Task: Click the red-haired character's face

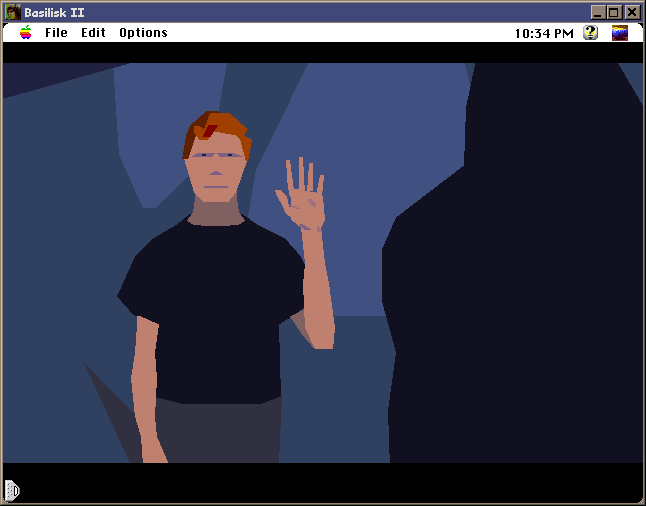Action: coord(215,169)
